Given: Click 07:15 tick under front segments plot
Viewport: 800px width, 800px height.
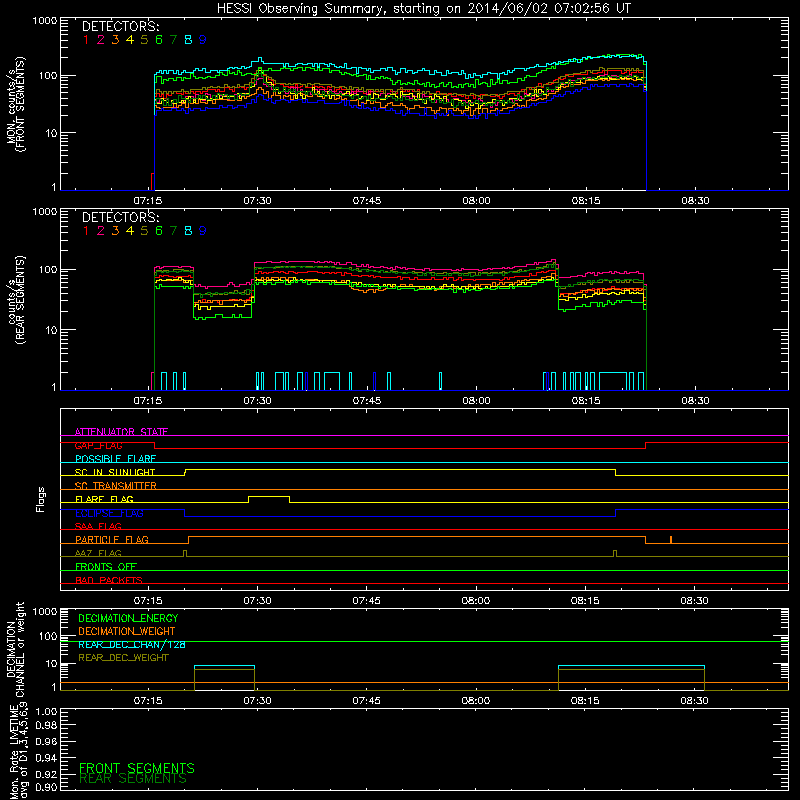Looking at the screenshot, I should coord(147,201).
